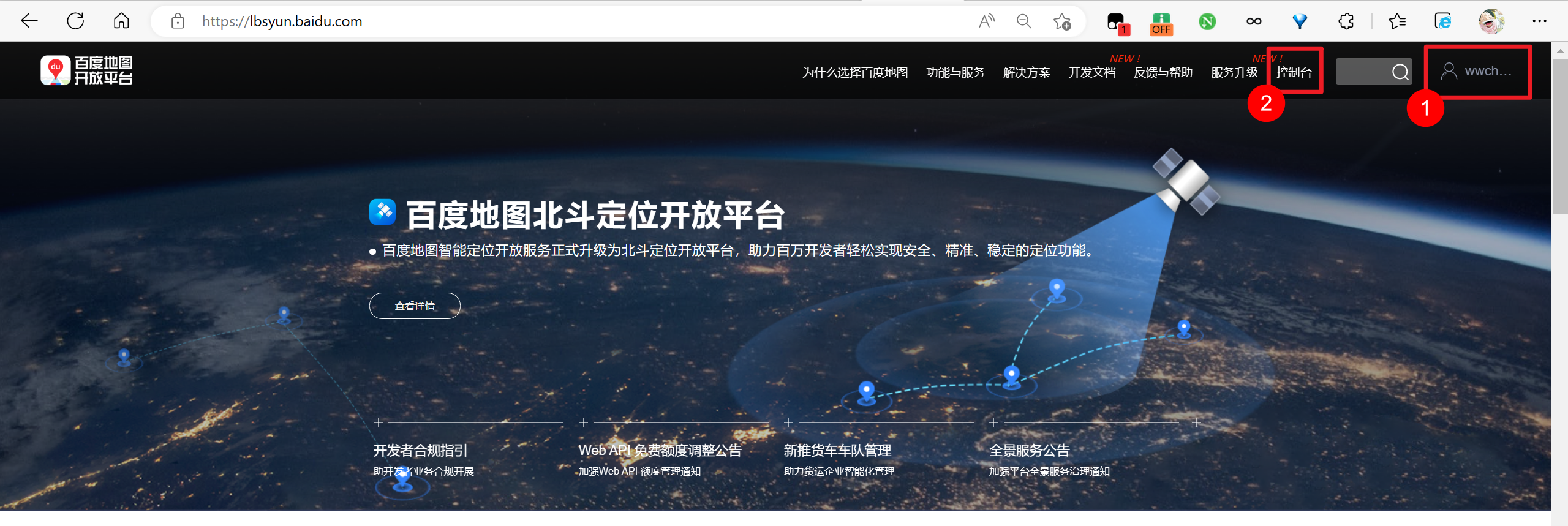
Task: Click the 查看详情 button
Action: pyautogui.click(x=415, y=306)
